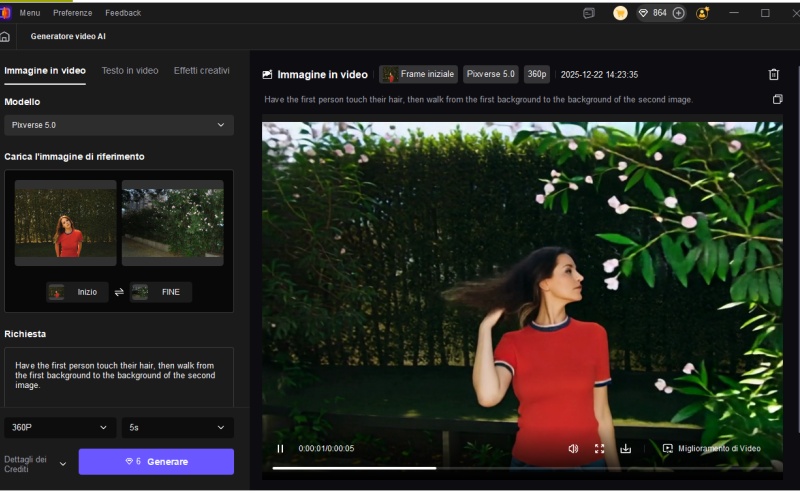Click the Generare button

click(x=156, y=462)
